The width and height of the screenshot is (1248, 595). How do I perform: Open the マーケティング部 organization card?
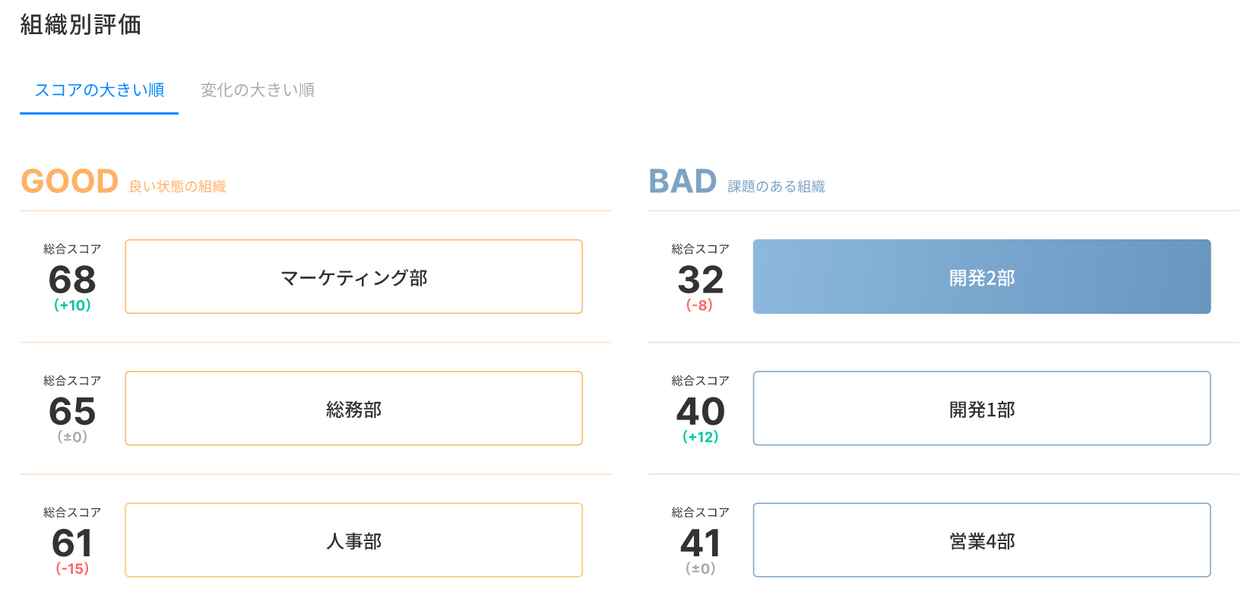[x=354, y=277]
